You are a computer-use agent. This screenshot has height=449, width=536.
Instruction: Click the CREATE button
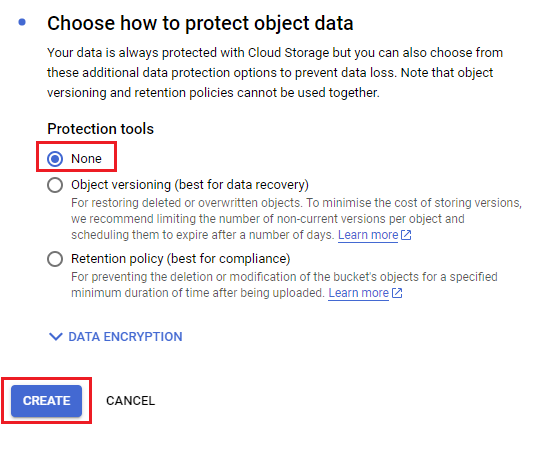coord(46,401)
